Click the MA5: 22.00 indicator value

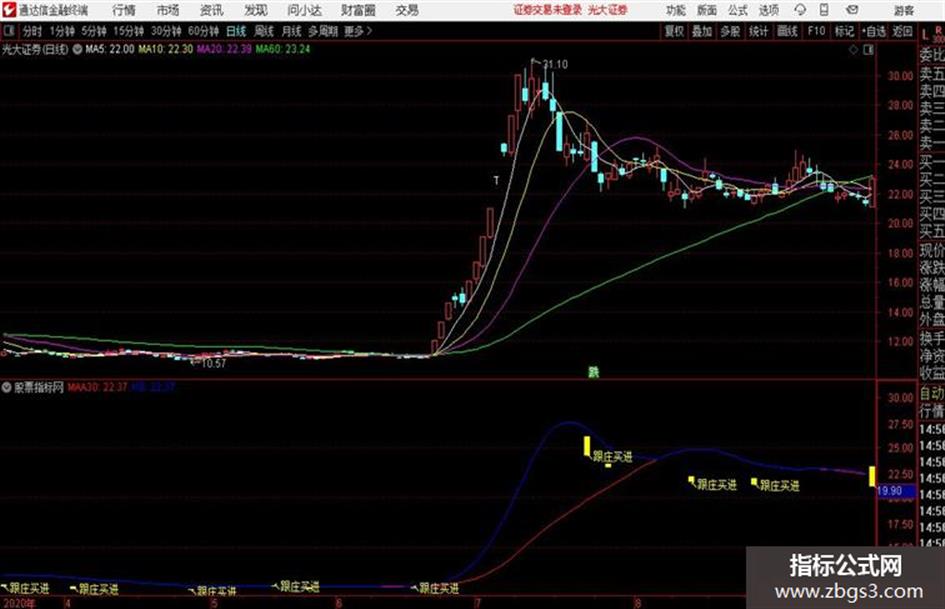(109, 49)
